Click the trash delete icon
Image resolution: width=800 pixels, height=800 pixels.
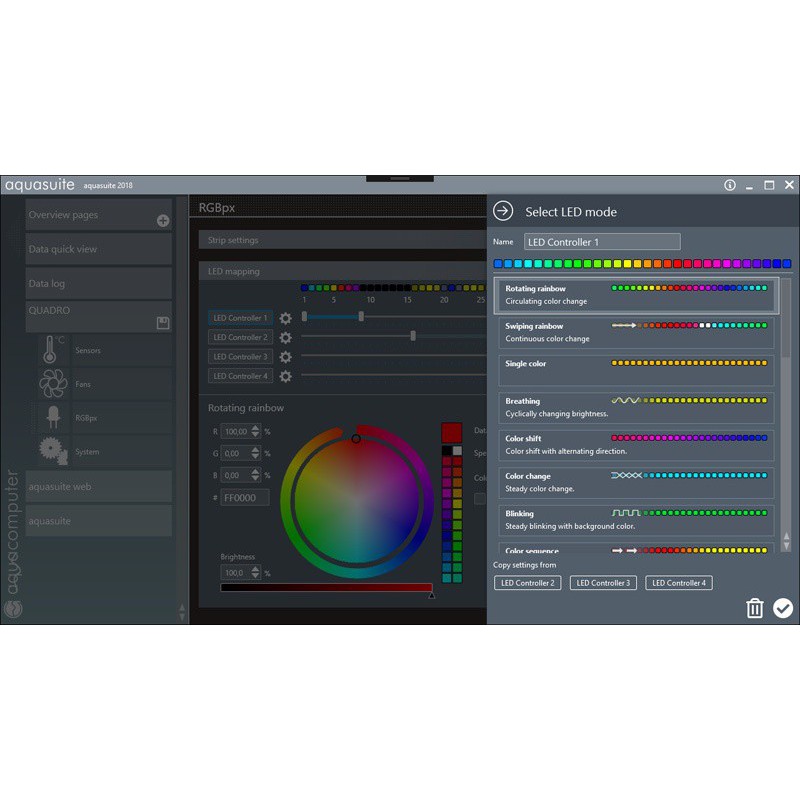point(755,608)
